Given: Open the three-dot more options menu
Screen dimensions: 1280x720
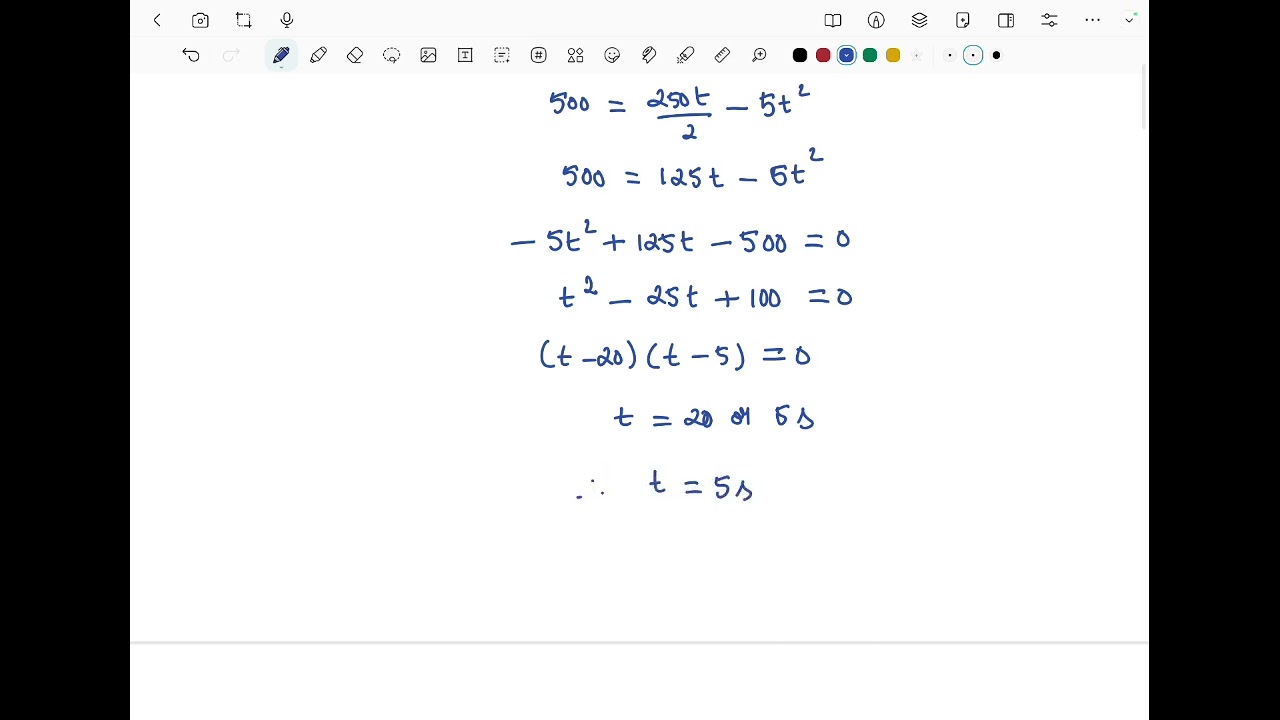Looking at the screenshot, I should (x=1092, y=20).
